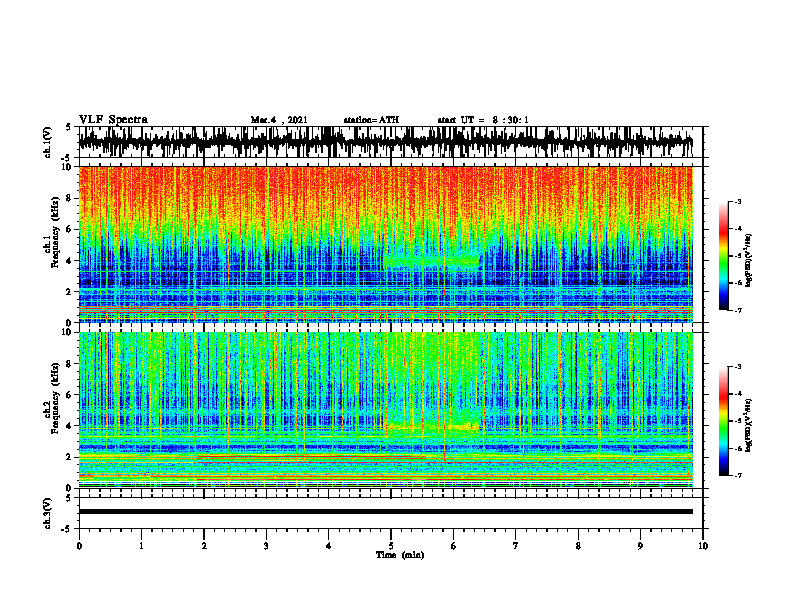Click the time axis tick label "5"

click(x=391, y=546)
